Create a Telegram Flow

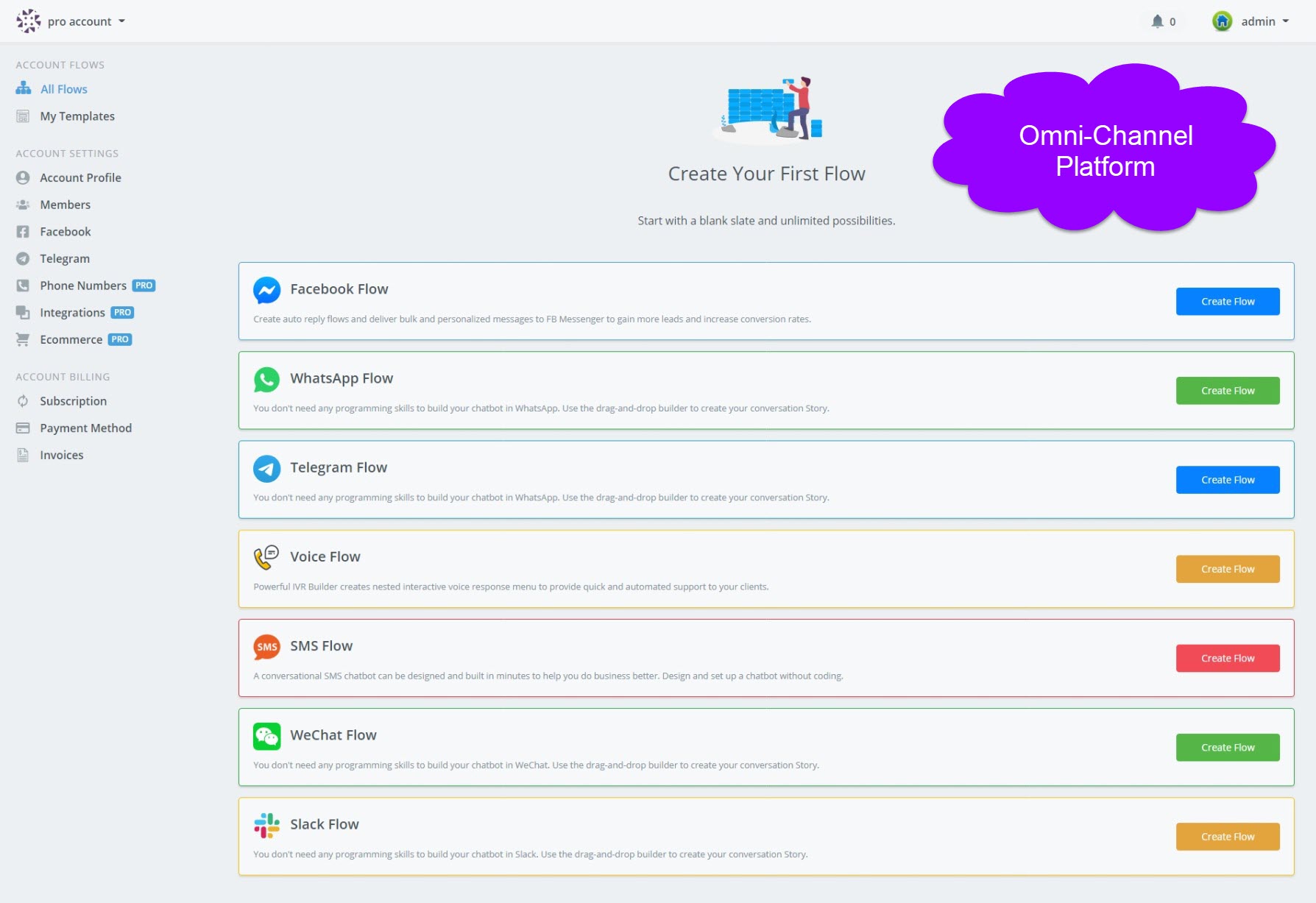1228,480
